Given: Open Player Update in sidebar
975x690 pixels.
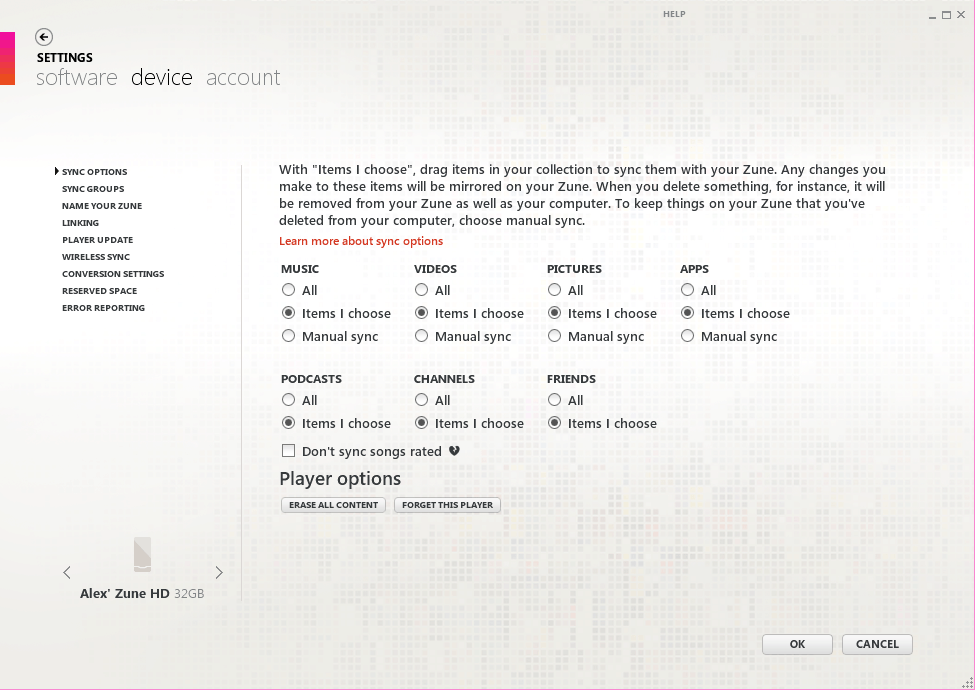Looking at the screenshot, I should coord(98,239).
